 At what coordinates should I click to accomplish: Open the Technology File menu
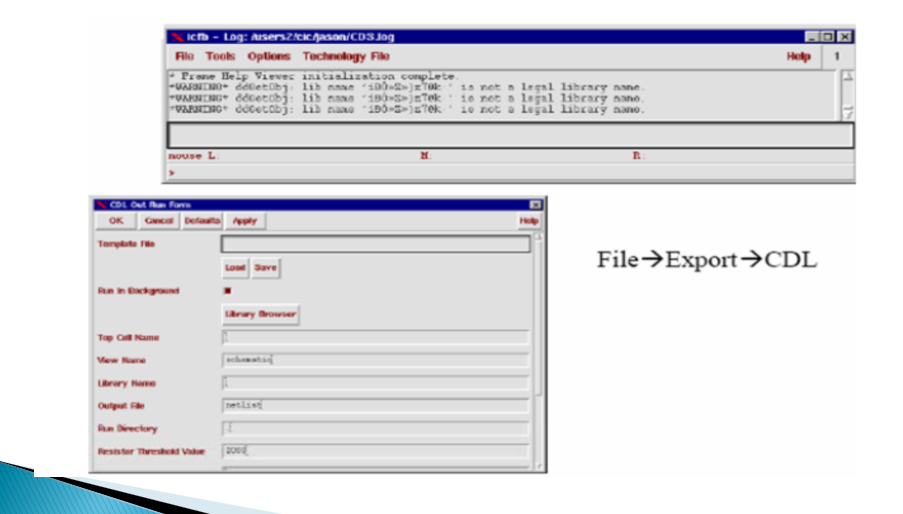point(346,56)
